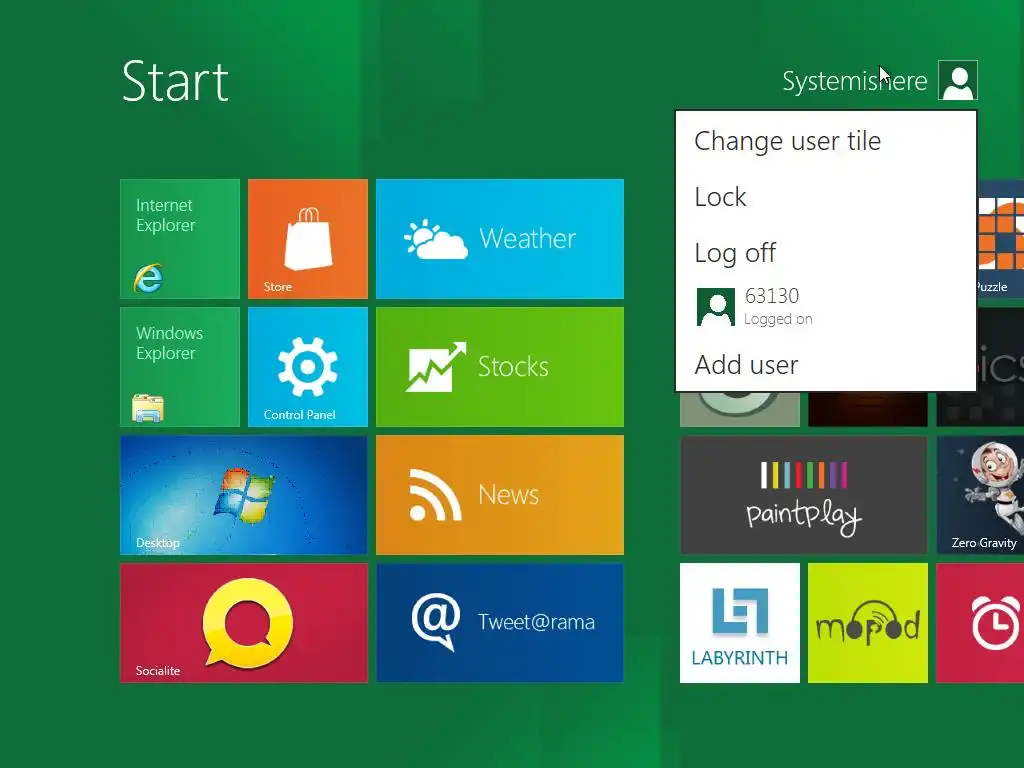The height and width of the screenshot is (768, 1024).
Task: Open the Zero Gravity game tile
Action: (x=980, y=495)
